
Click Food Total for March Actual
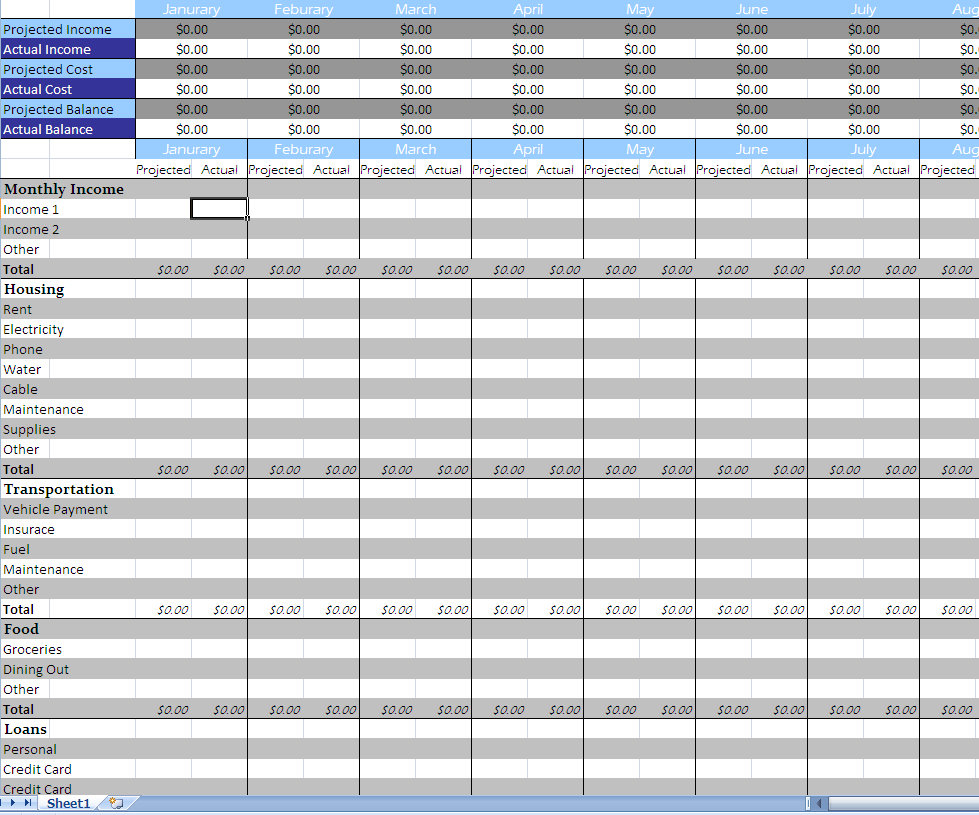pyautogui.click(x=452, y=709)
